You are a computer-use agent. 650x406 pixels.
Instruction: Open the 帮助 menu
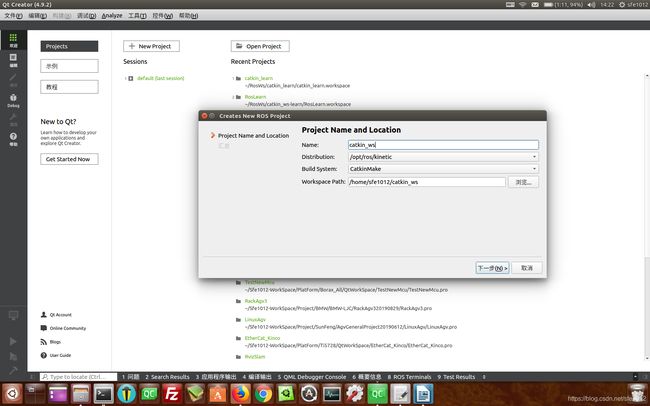coord(188,16)
